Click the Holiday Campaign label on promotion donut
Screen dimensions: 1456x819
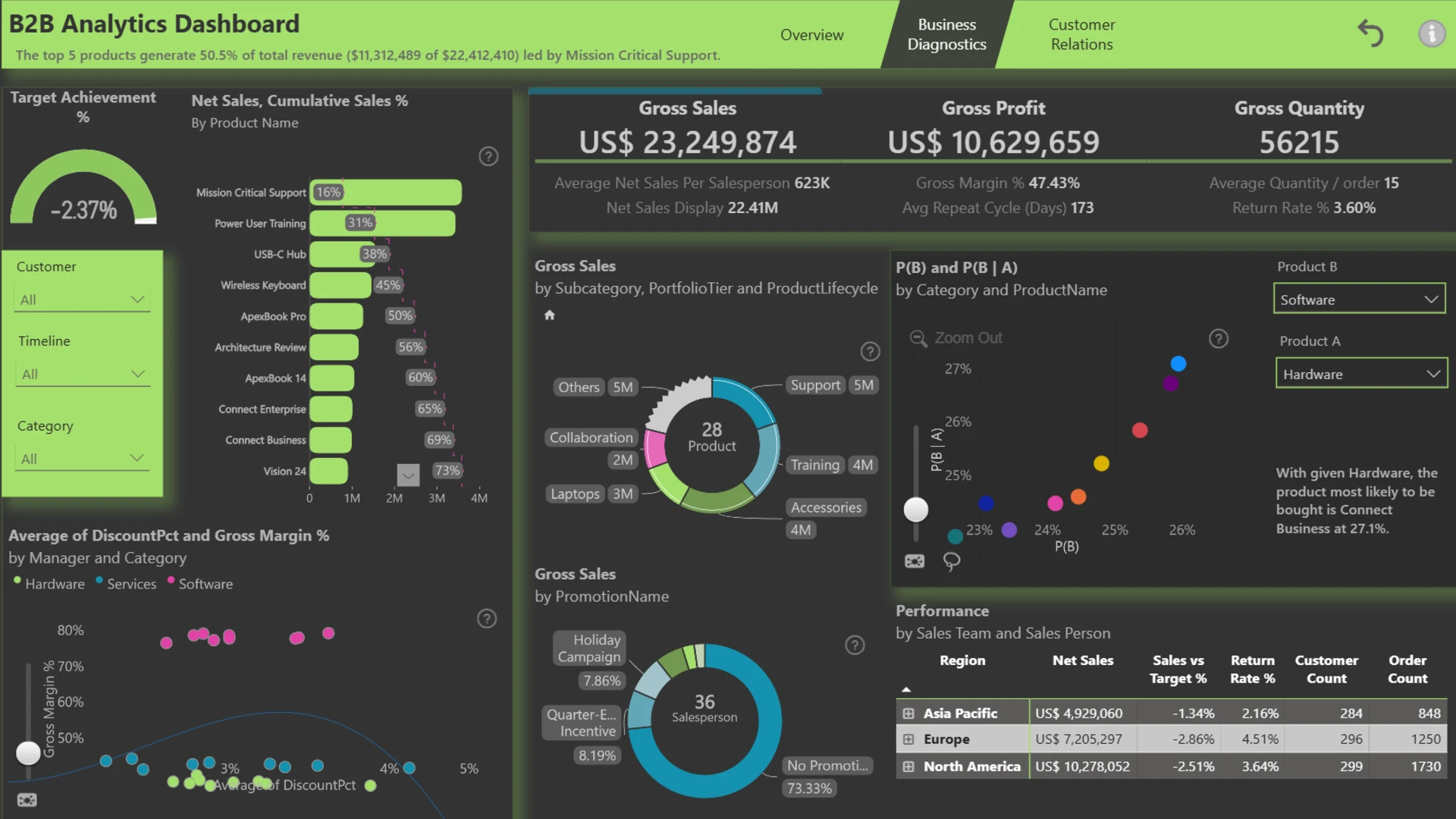tap(589, 648)
